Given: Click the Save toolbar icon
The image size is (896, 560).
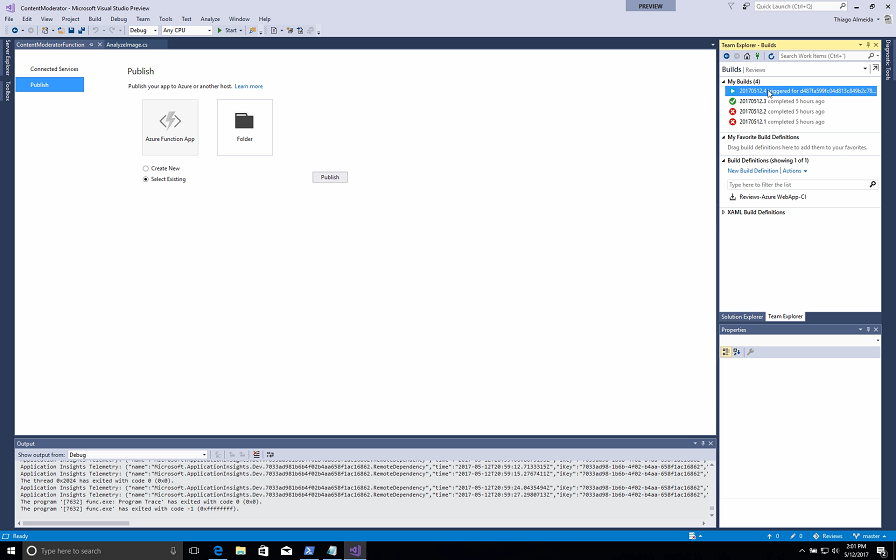Looking at the screenshot, I should click(x=71, y=30).
